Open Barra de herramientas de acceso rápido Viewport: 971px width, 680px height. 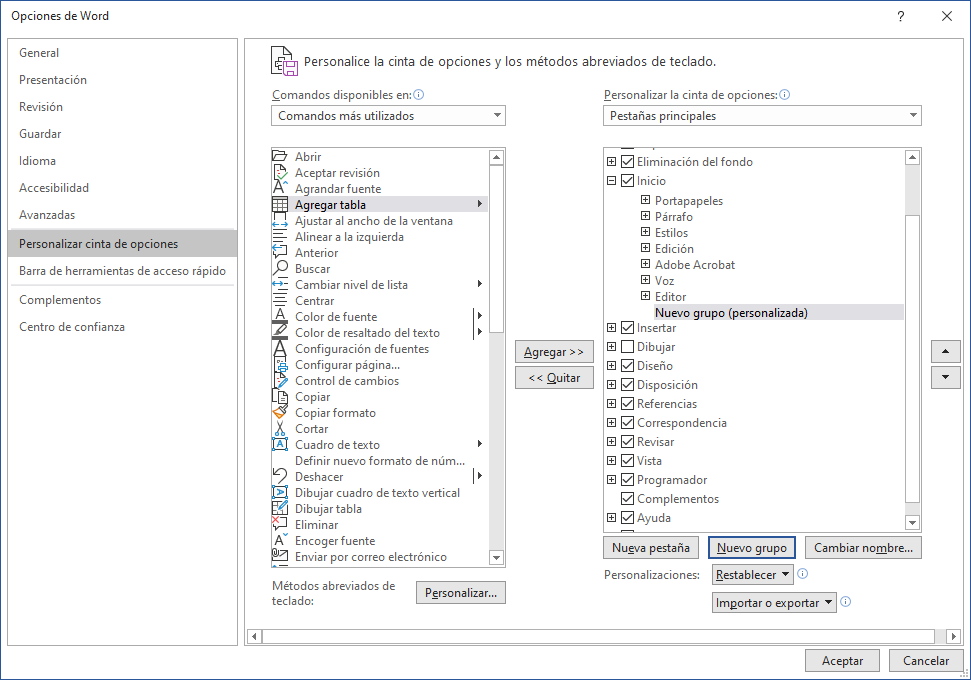122,271
